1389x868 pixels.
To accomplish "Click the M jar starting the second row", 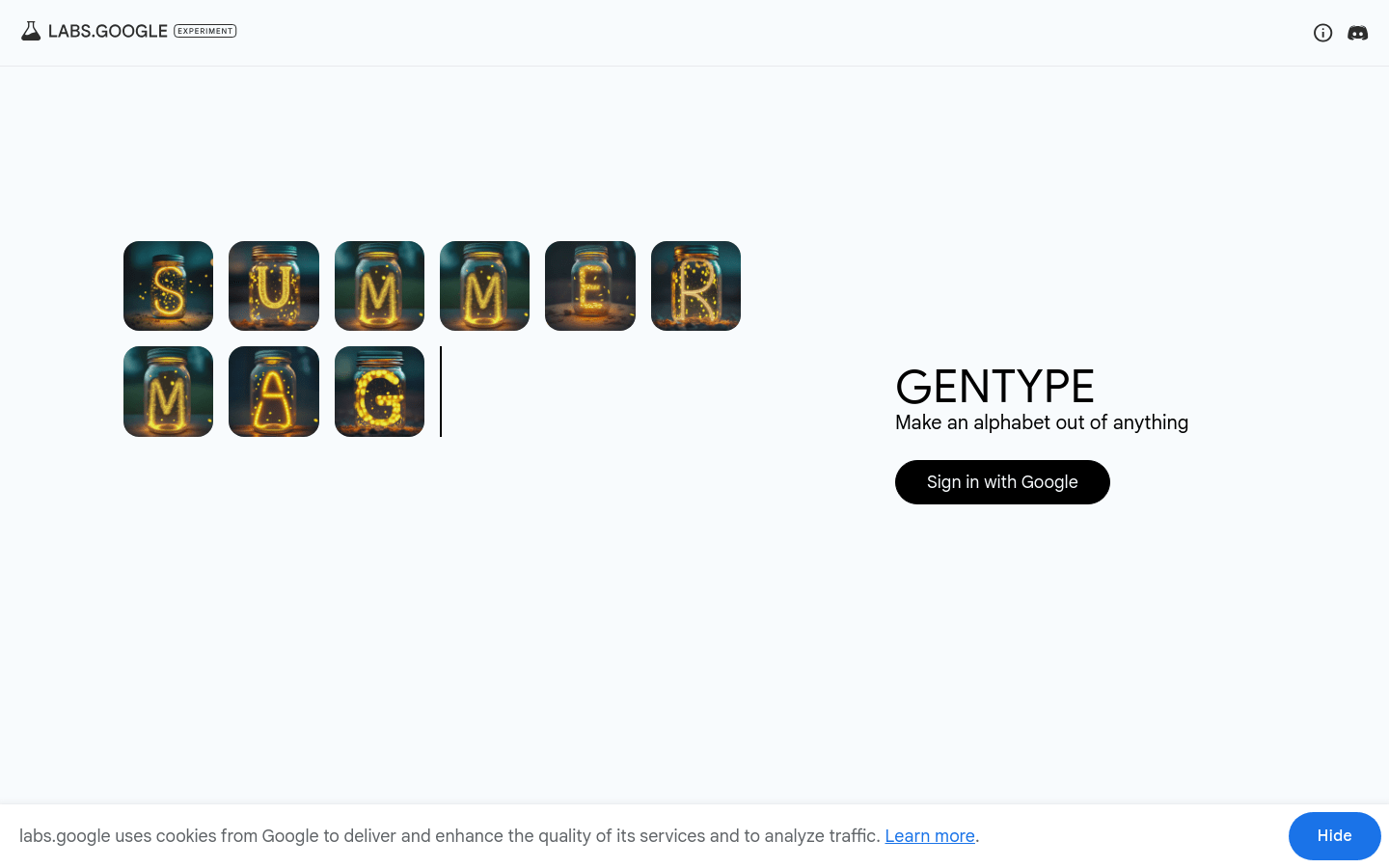I will click(168, 391).
